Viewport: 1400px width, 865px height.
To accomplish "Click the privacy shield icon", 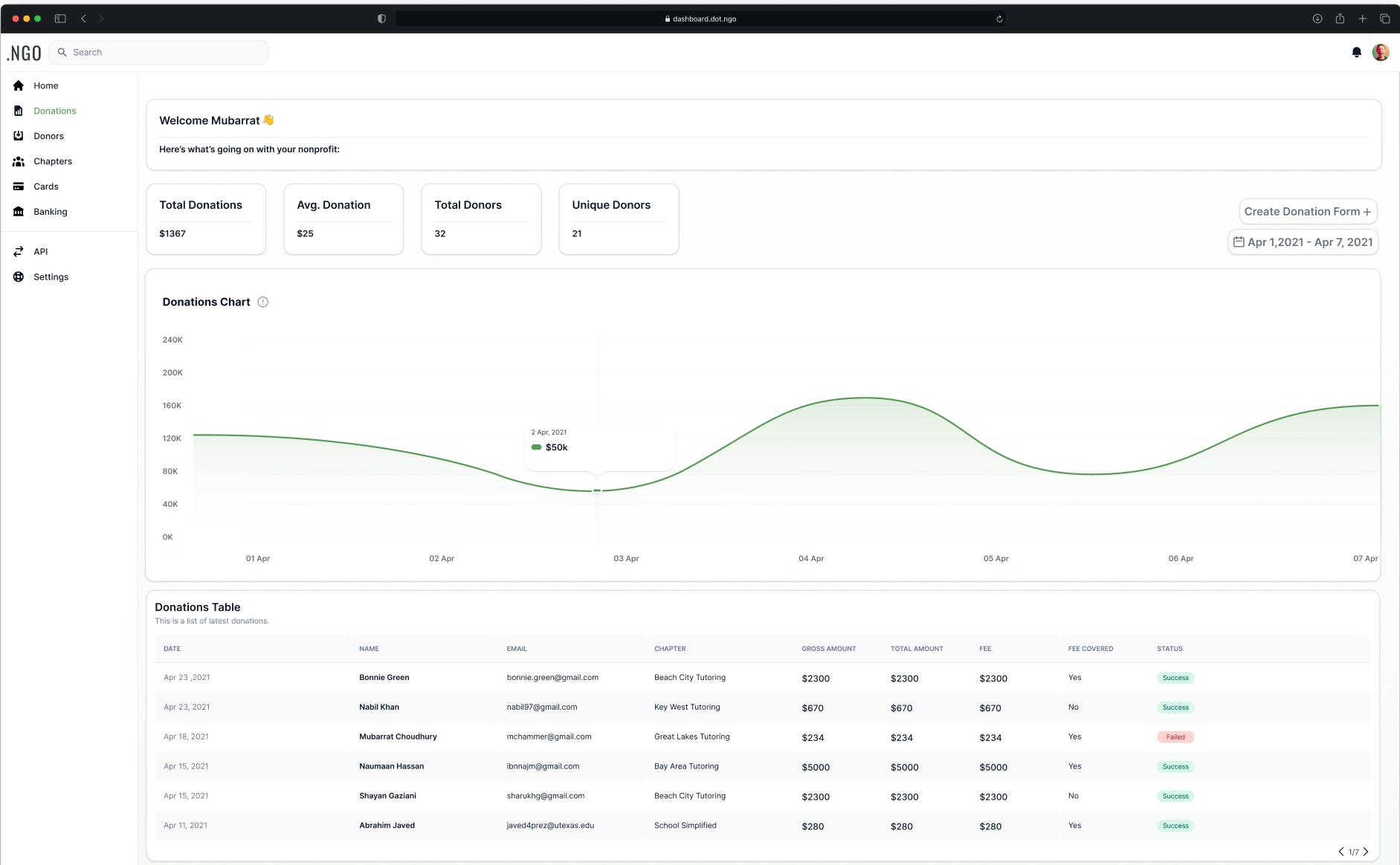I will point(381,19).
